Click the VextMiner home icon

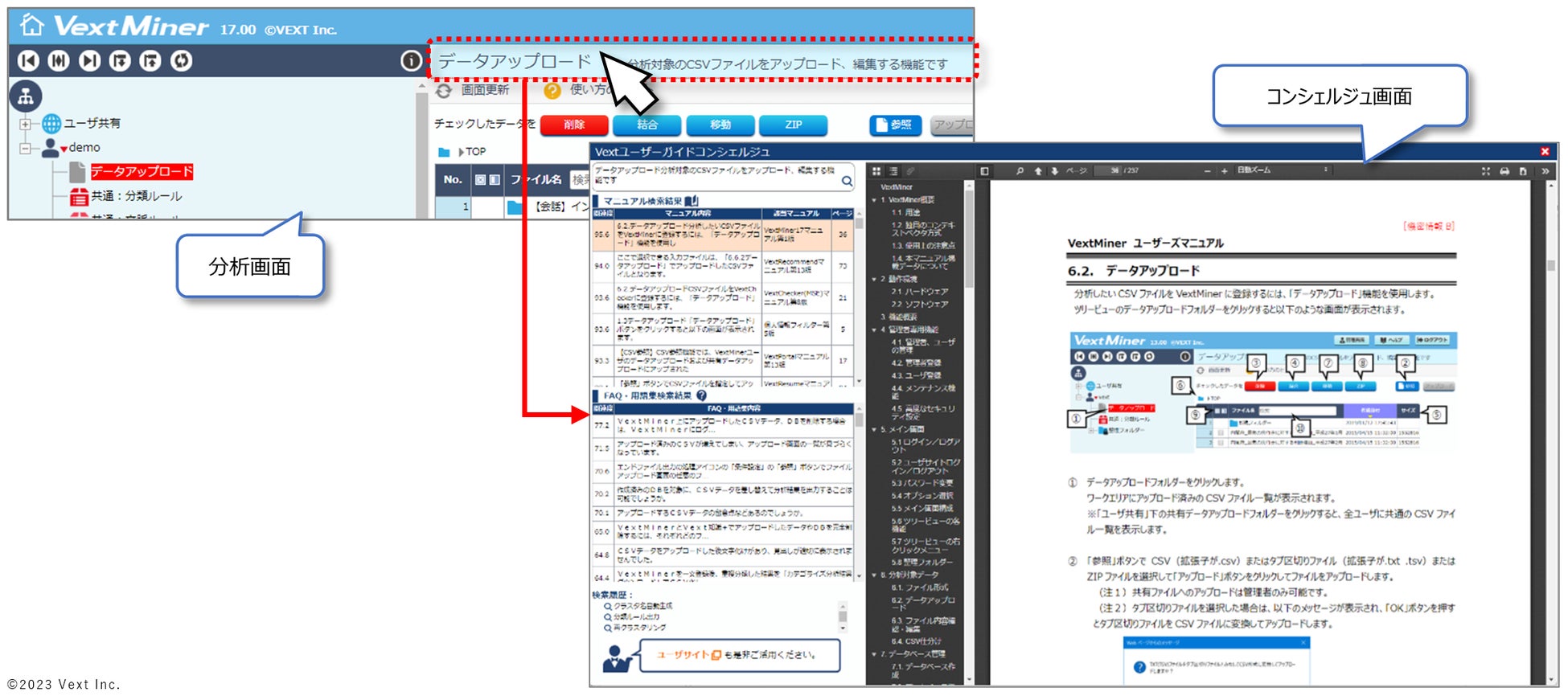tap(31, 25)
